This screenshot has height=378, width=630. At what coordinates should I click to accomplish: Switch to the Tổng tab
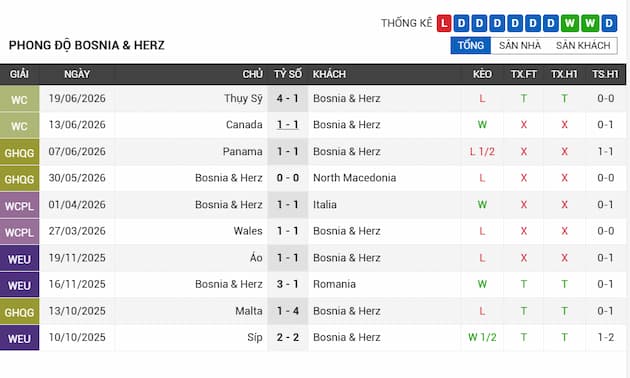coord(470,45)
